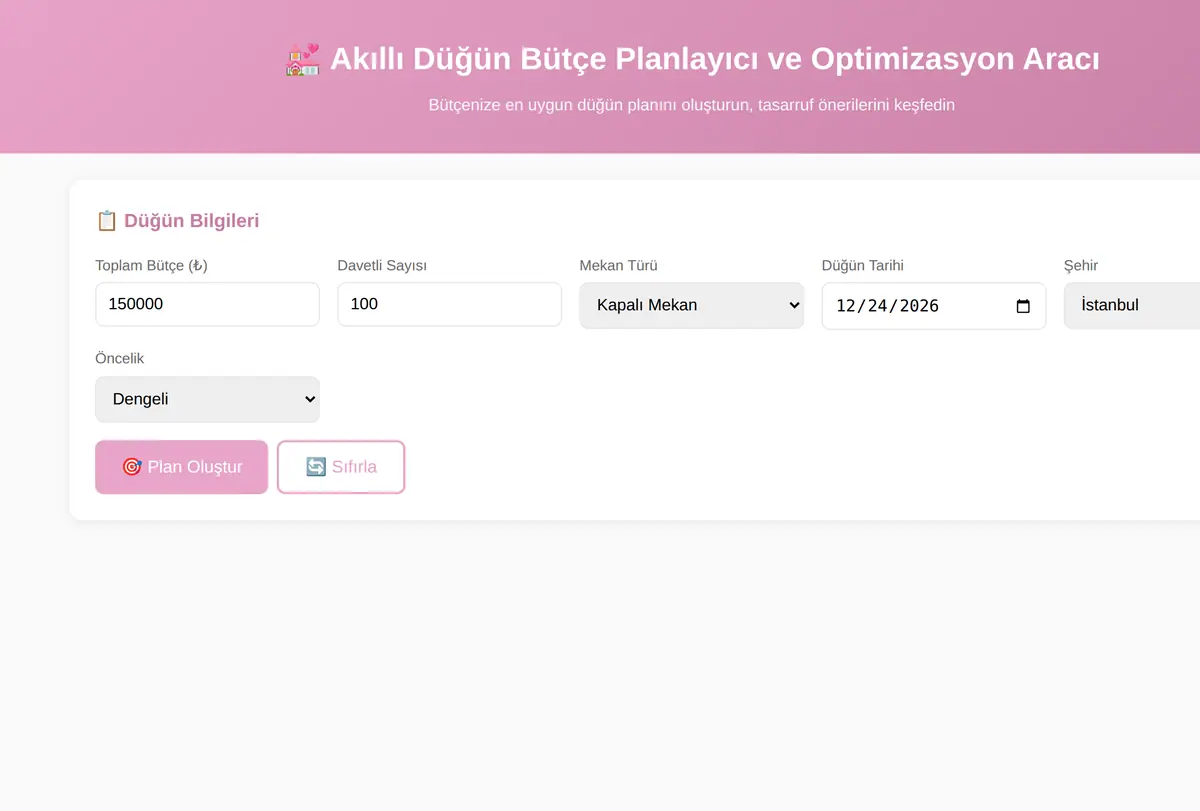
Task: Click the Mekan Türü label
Action: (619, 265)
